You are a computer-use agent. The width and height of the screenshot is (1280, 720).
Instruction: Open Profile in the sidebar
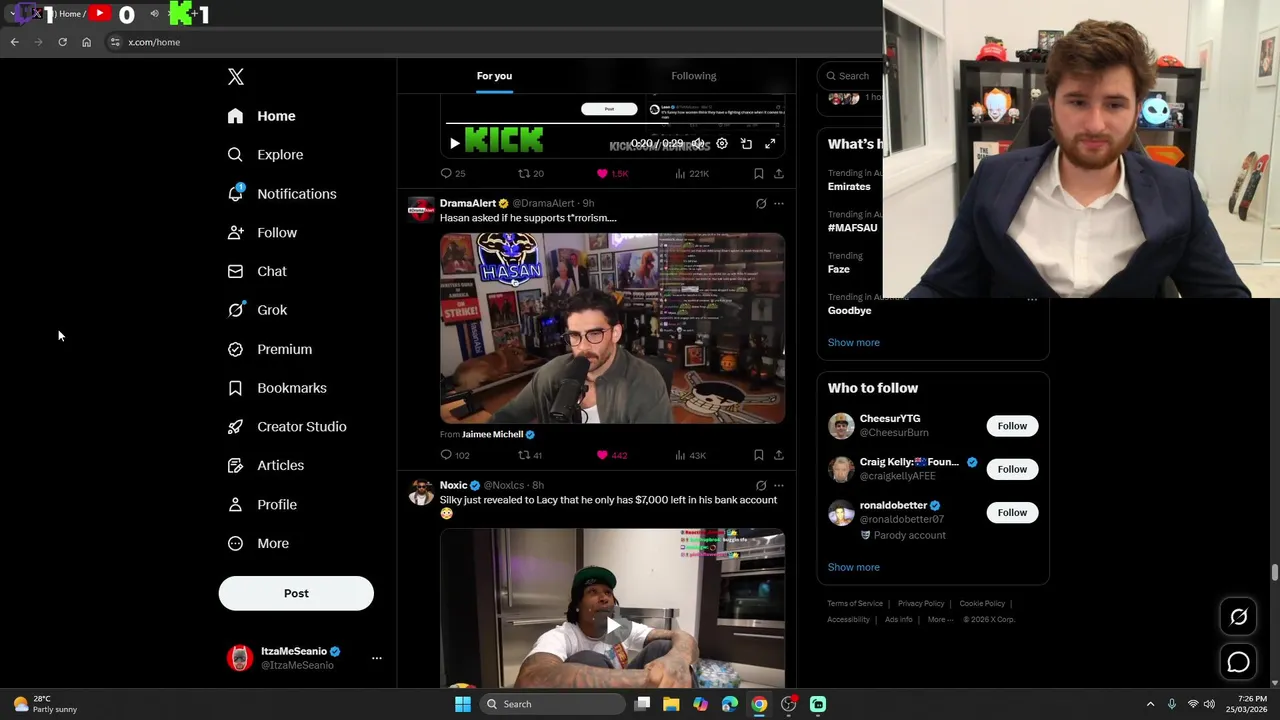point(262,505)
